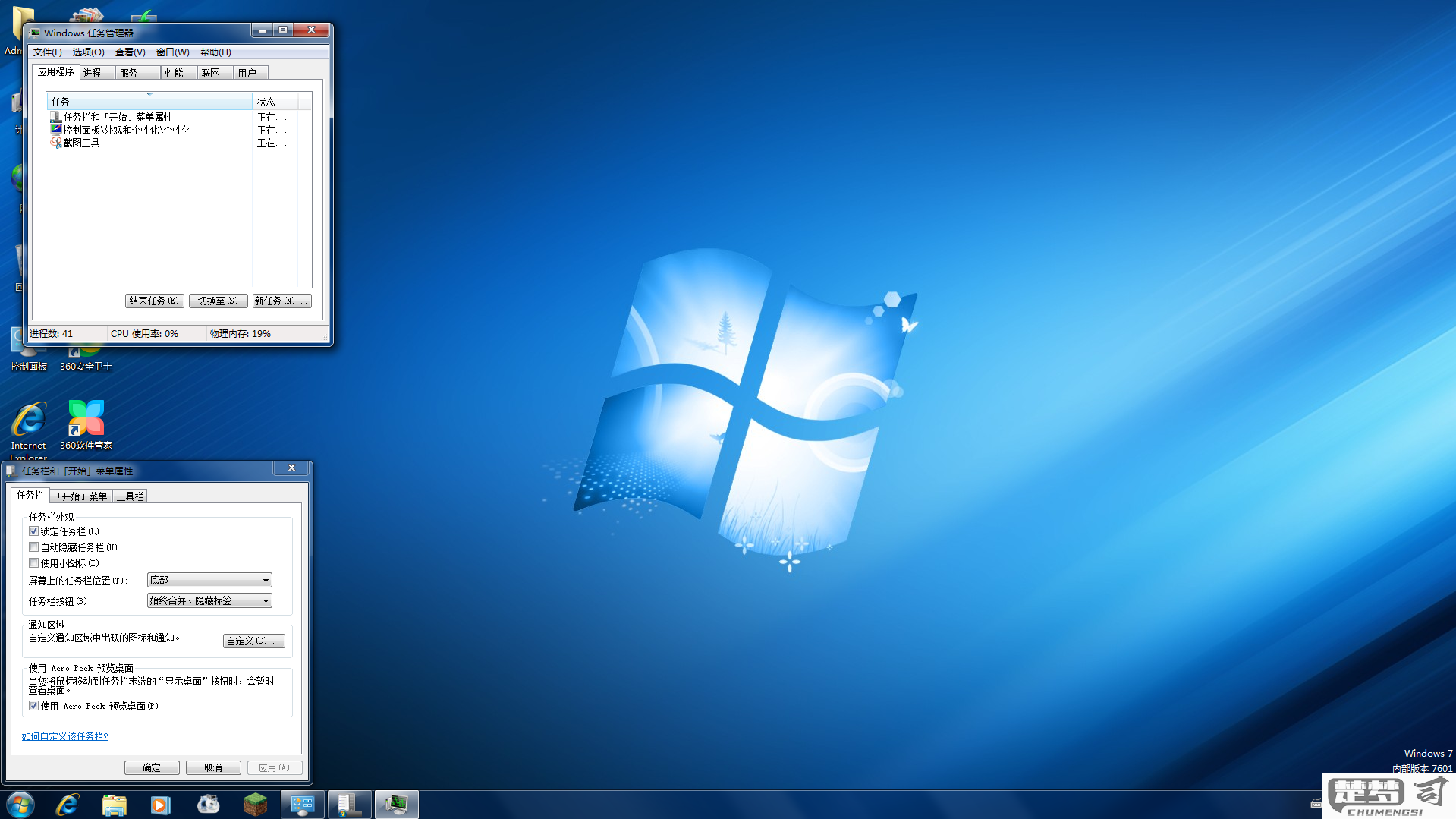Image resolution: width=1456 pixels, height=819 pixels.
Task: Click 确定 button in properties dialog
Action: (x=152, y=768)
